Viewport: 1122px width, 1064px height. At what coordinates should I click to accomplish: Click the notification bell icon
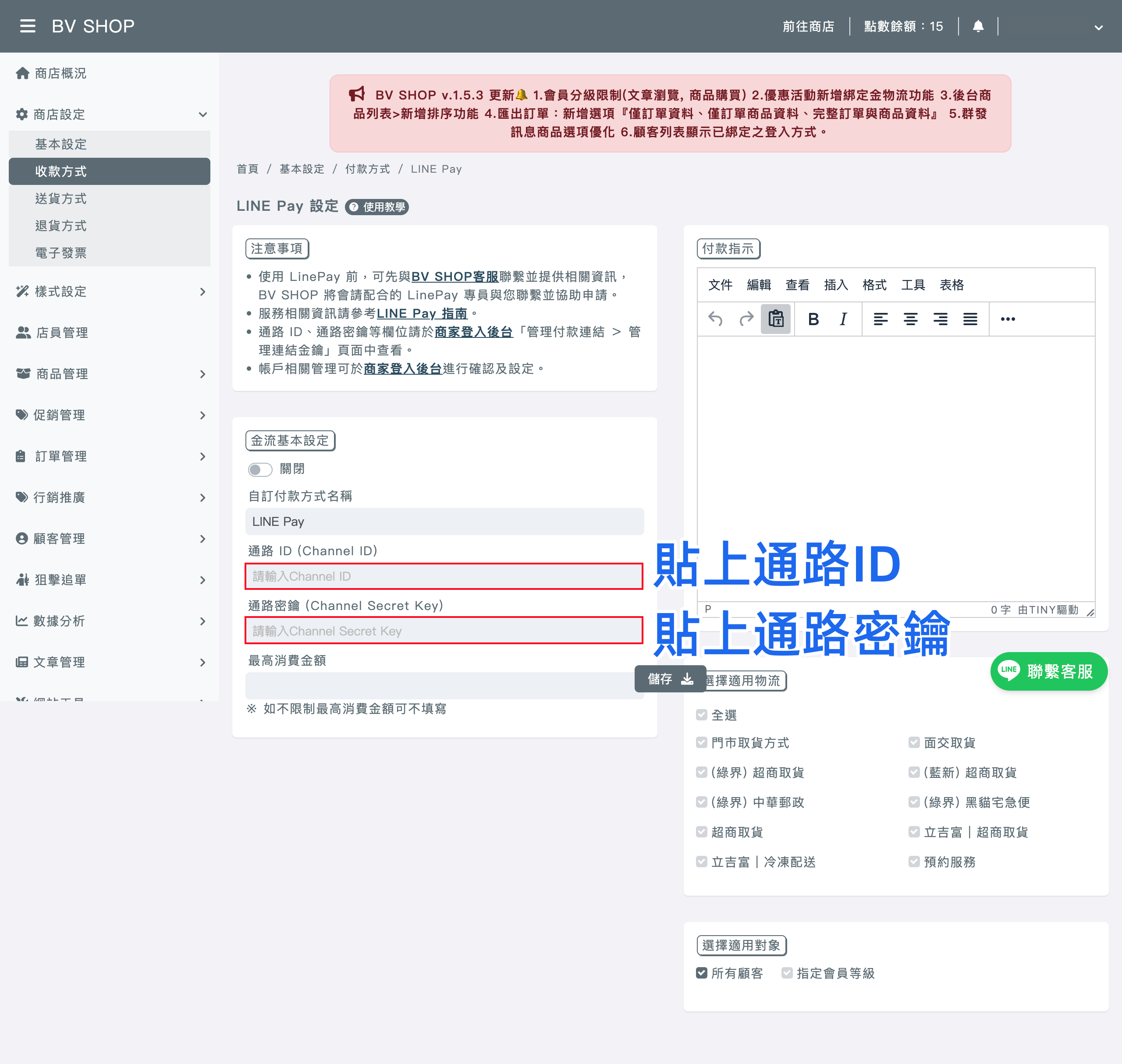click(978, 26)
